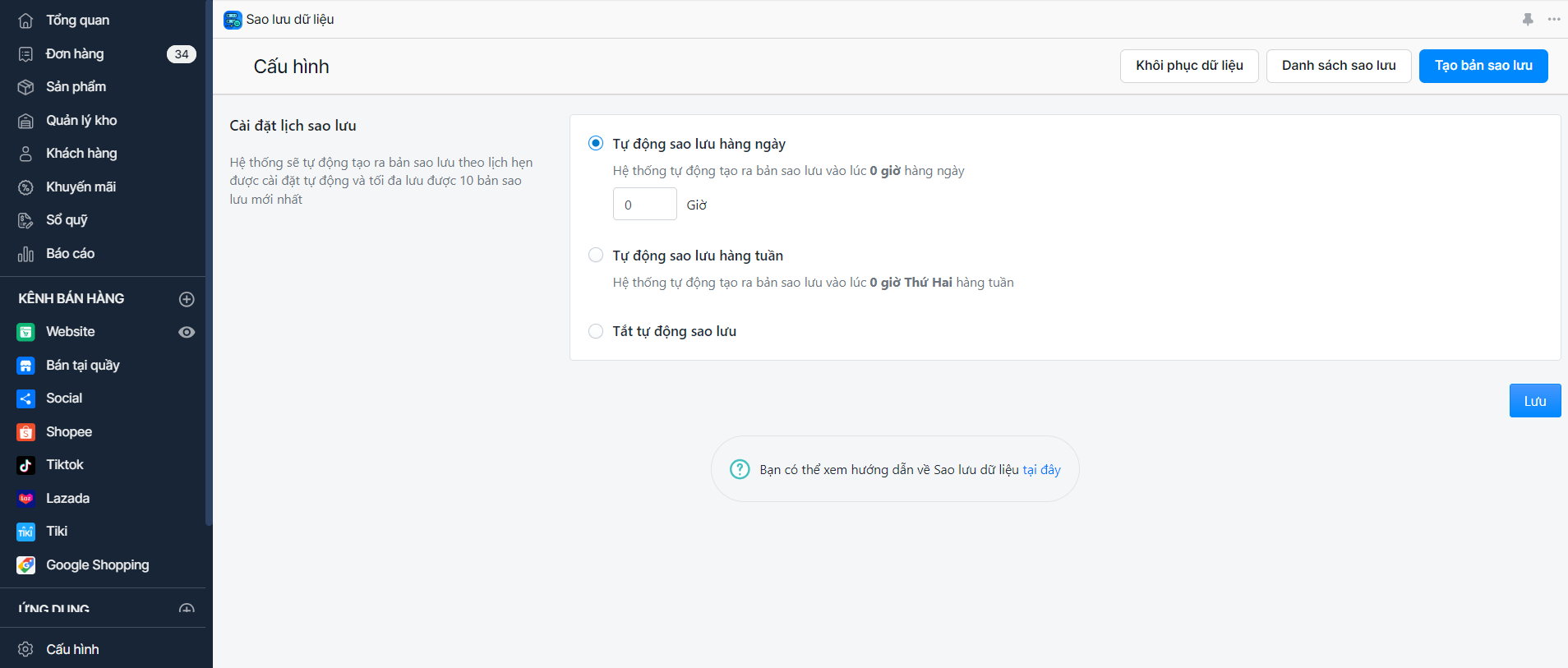Click the Shopee channel icon
This screenshot has height=668, width=1568.
(25, 432)
